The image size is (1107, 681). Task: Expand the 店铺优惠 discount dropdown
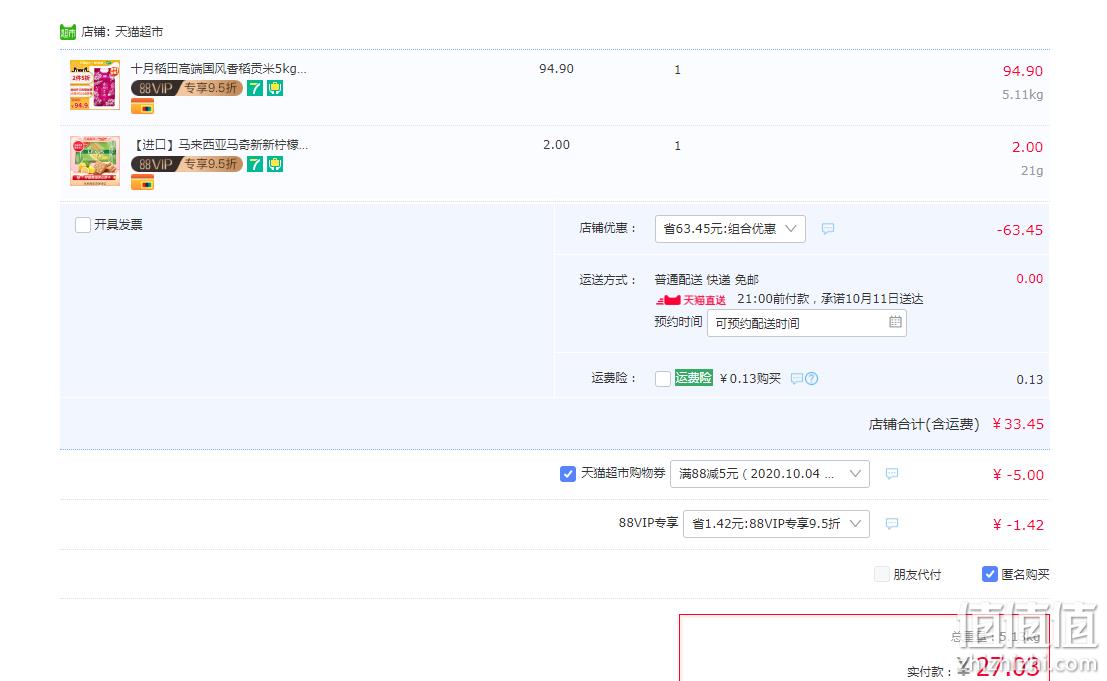pyautogui.click(x=730, y=229)
